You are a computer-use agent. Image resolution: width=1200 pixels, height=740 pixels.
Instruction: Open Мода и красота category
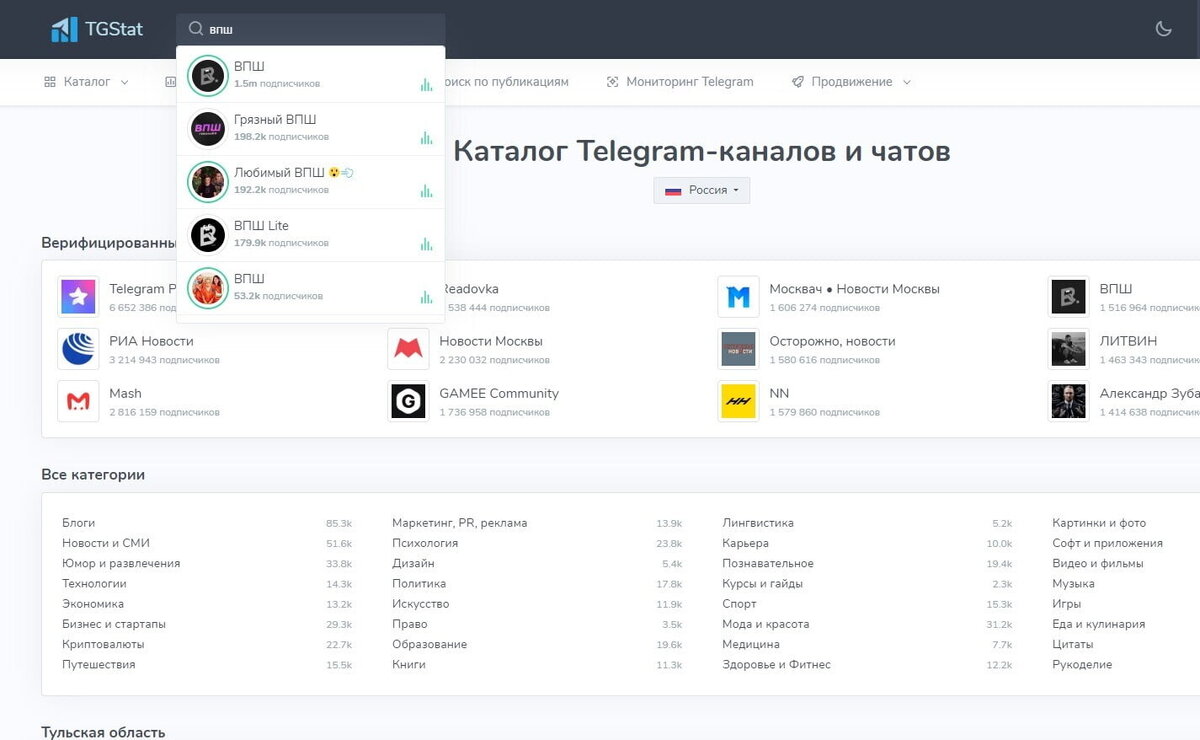click(x=766, y=624)
